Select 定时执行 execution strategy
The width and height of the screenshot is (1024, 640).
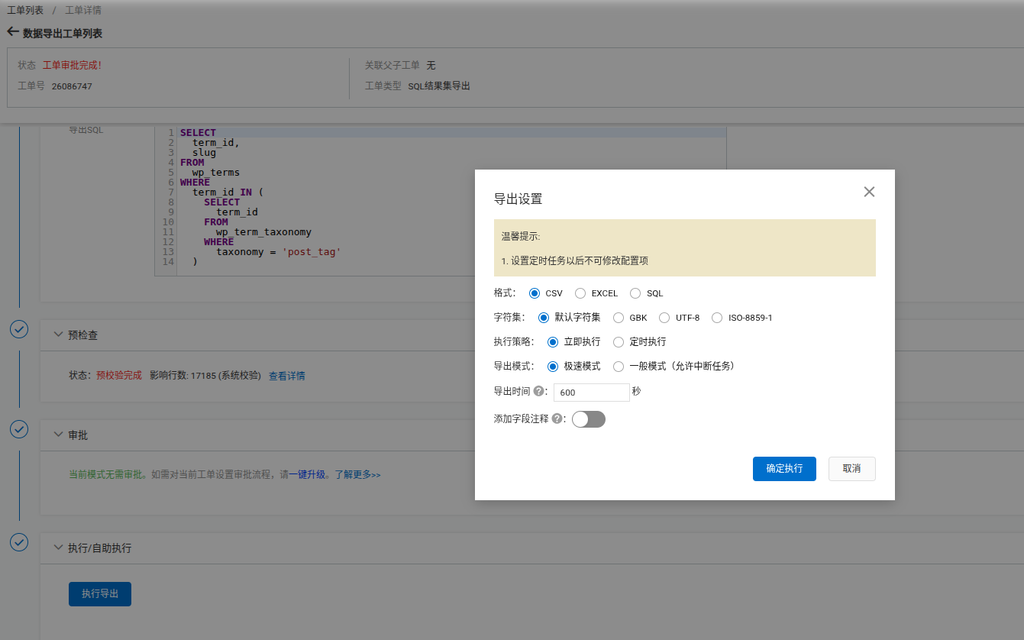pyautogui.click(x=618, y=342)
